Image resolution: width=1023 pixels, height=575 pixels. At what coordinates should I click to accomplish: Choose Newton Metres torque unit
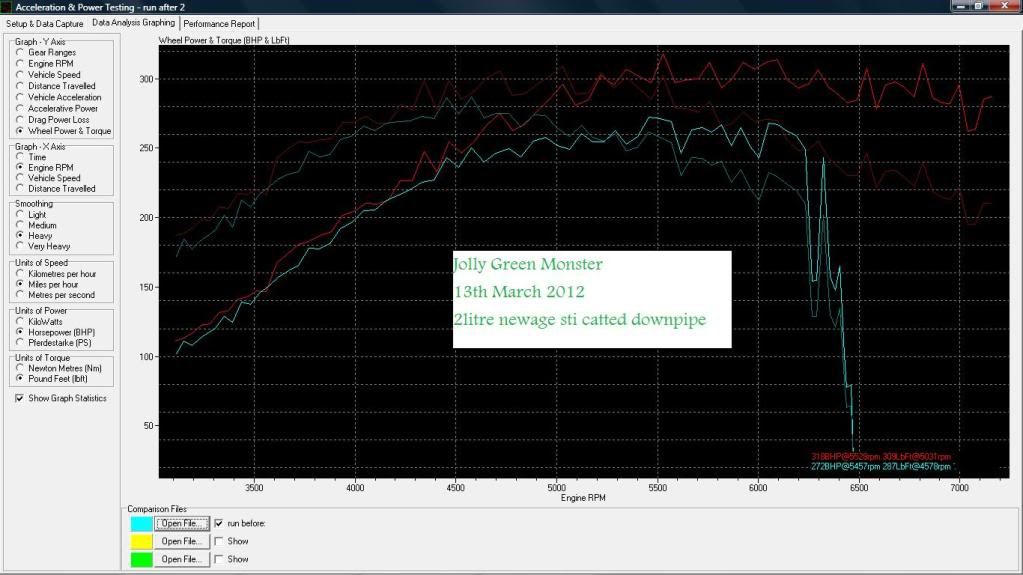(21, 368)
